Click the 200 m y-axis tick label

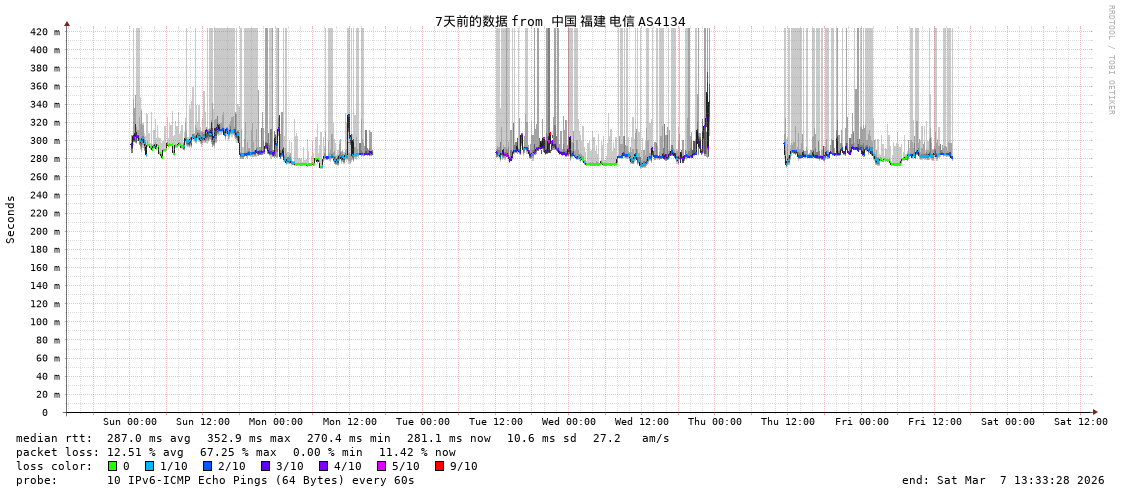(x=44, y=231)
